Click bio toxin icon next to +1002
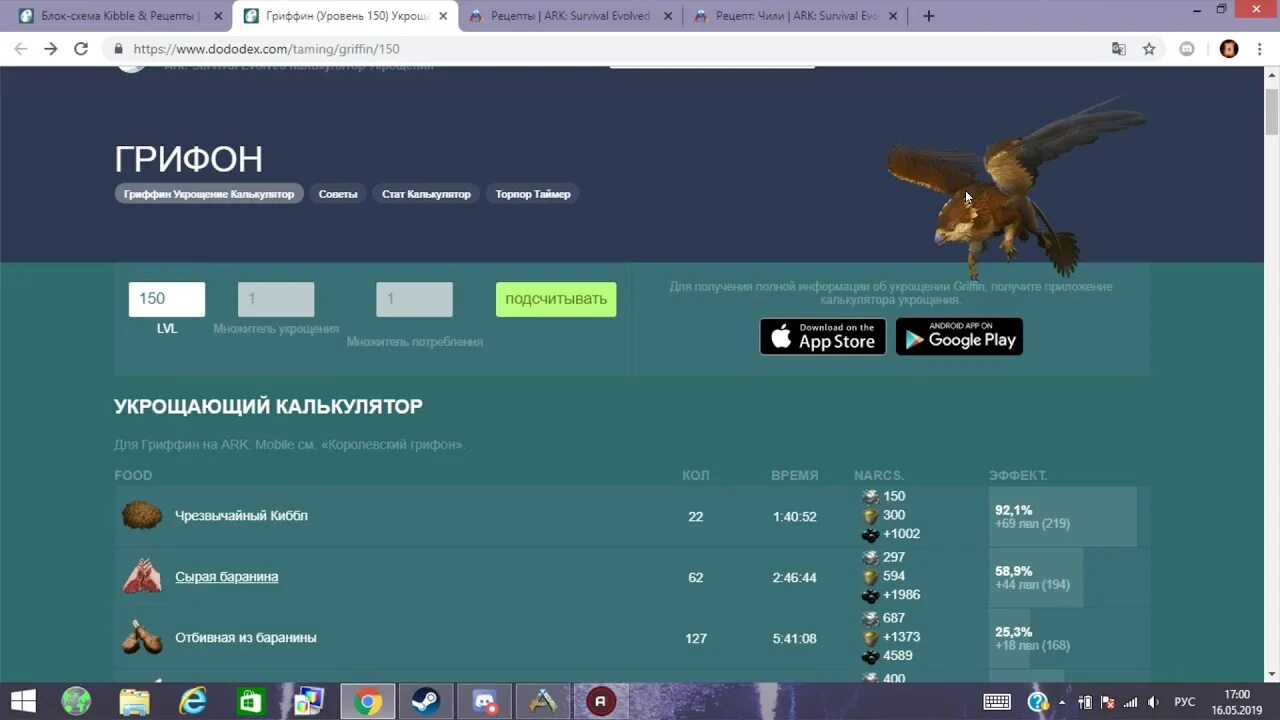Viewport: 1280px width, 720px height. pos(870,535)
